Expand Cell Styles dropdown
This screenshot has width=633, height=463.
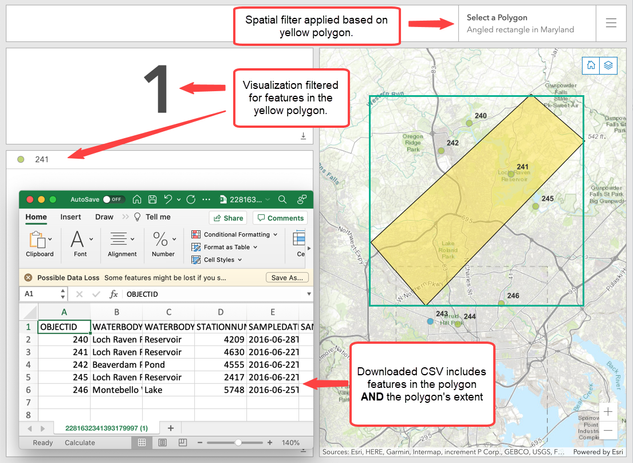click(240, 260)
